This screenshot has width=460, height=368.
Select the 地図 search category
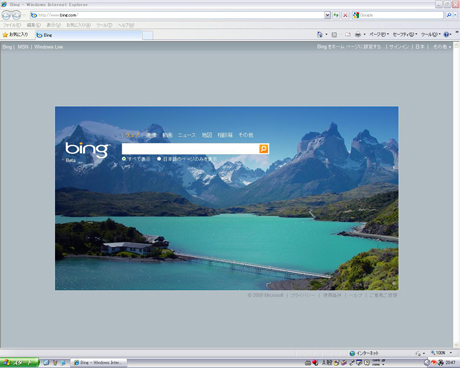pos(207,135)
